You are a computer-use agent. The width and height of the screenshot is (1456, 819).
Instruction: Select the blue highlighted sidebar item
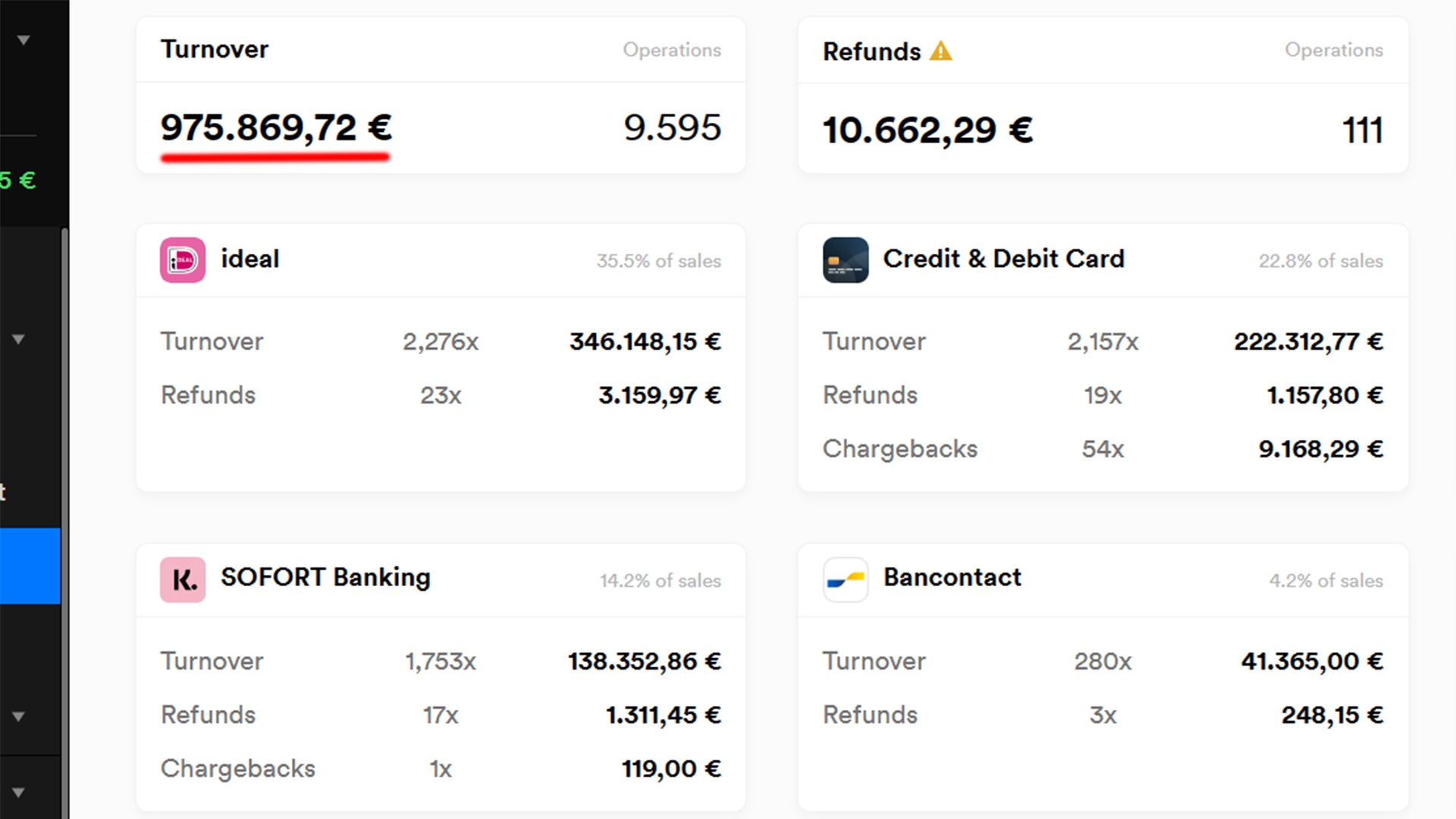[x=30, y=566]
